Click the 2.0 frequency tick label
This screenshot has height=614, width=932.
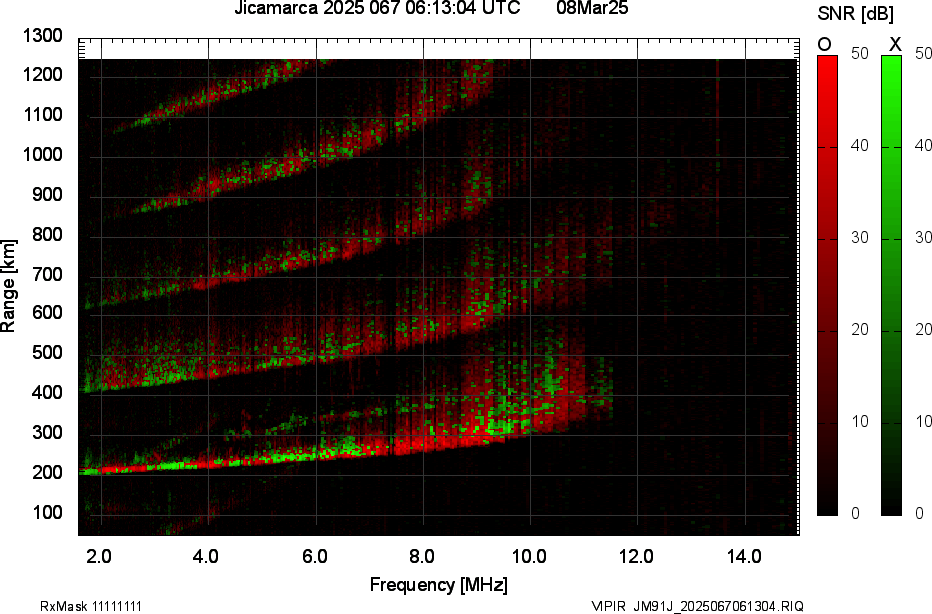tap(99, 557)
